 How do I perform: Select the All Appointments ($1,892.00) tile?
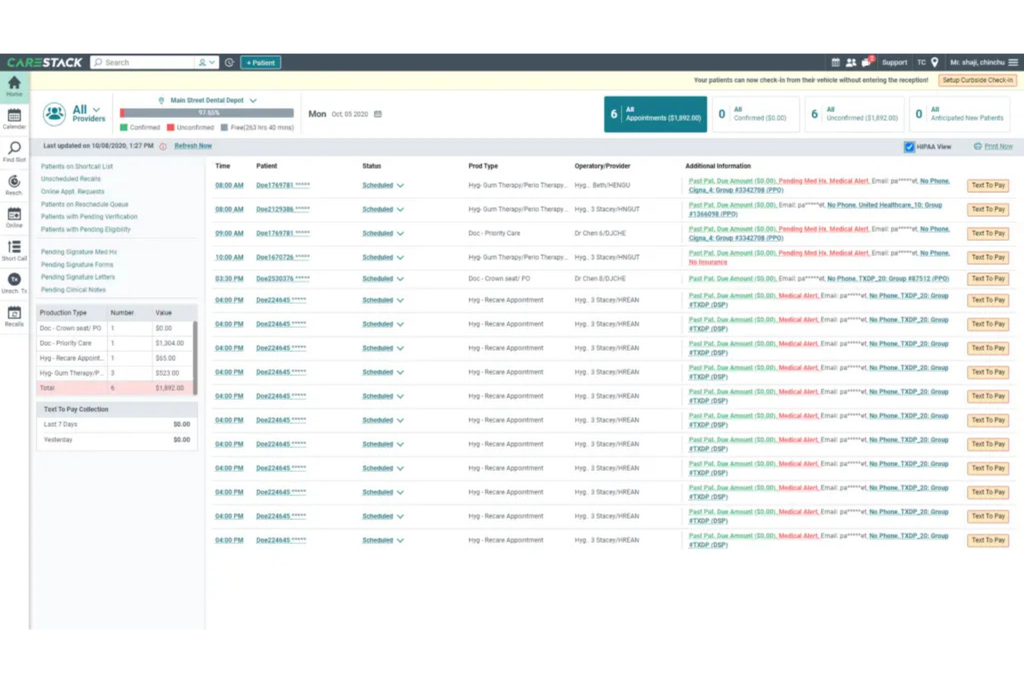655,114
